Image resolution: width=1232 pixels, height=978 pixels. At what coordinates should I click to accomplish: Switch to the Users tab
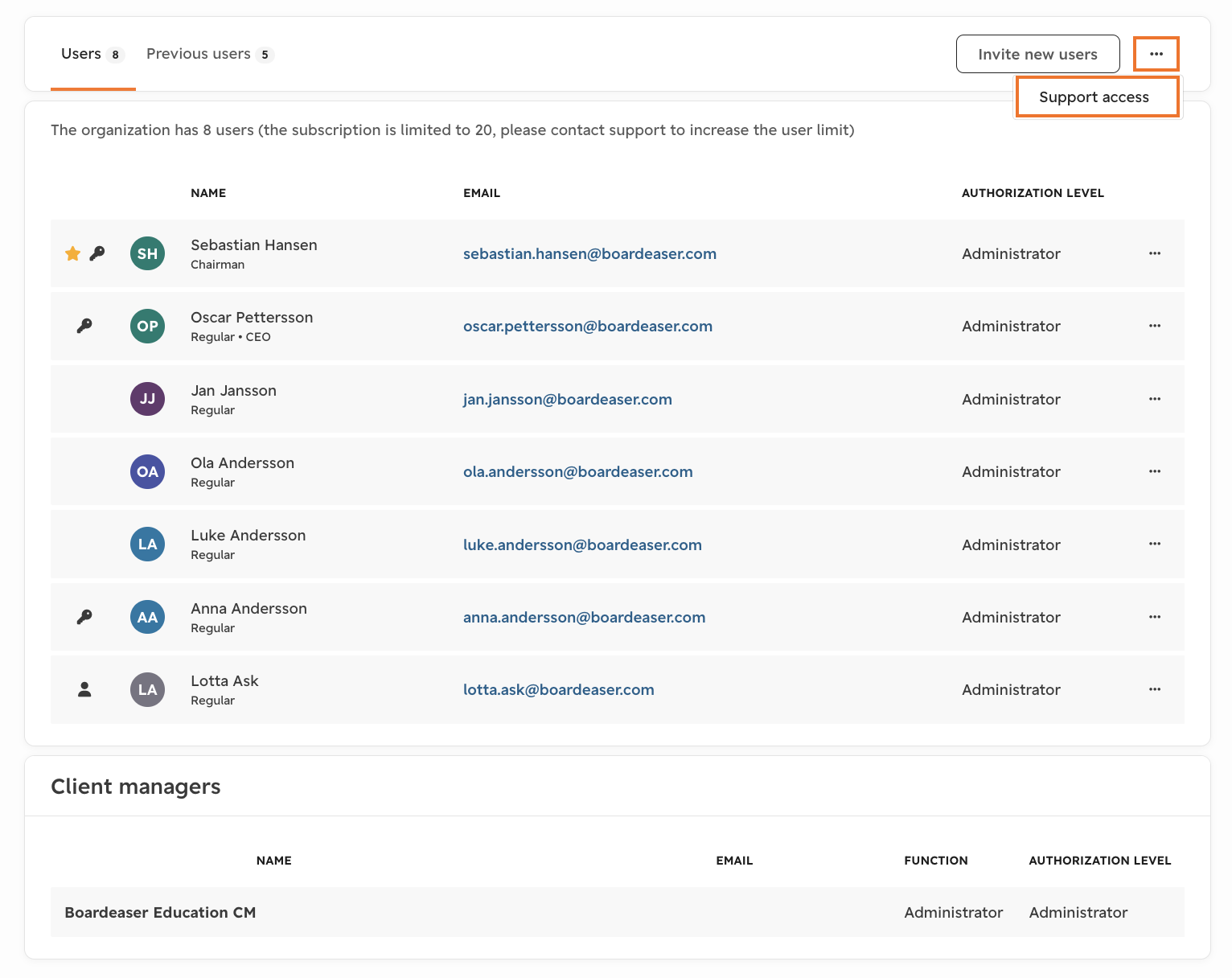point(92,54)
